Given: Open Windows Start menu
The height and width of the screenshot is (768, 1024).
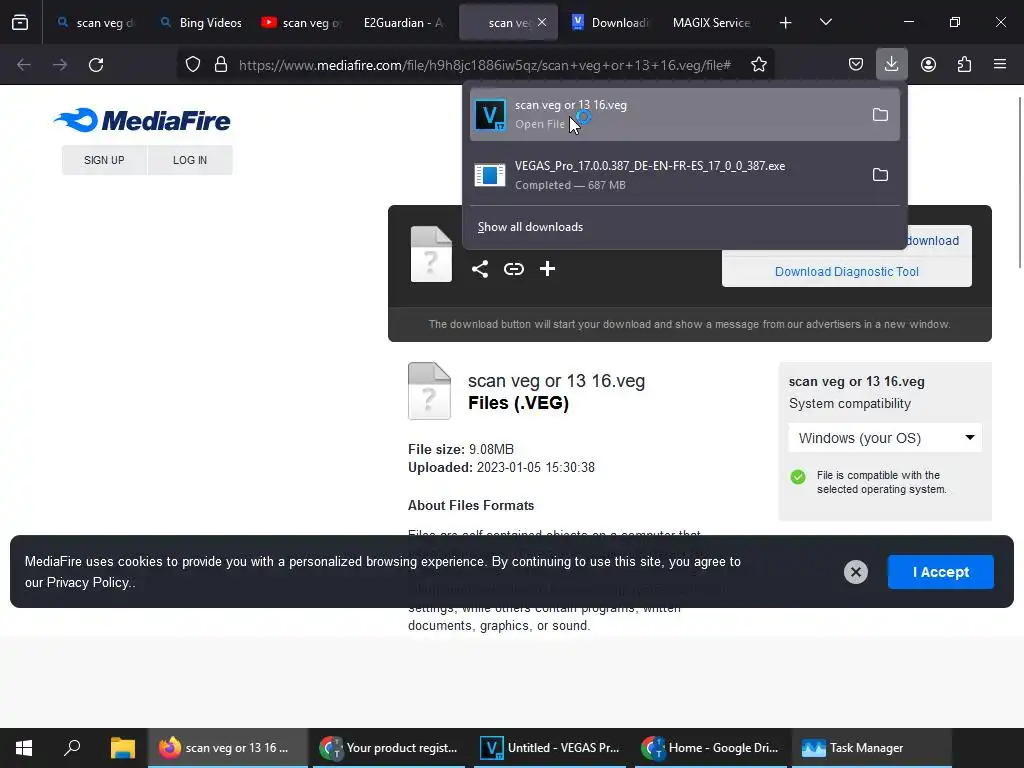Looking at the screenshot, I should tap(24, 748).
